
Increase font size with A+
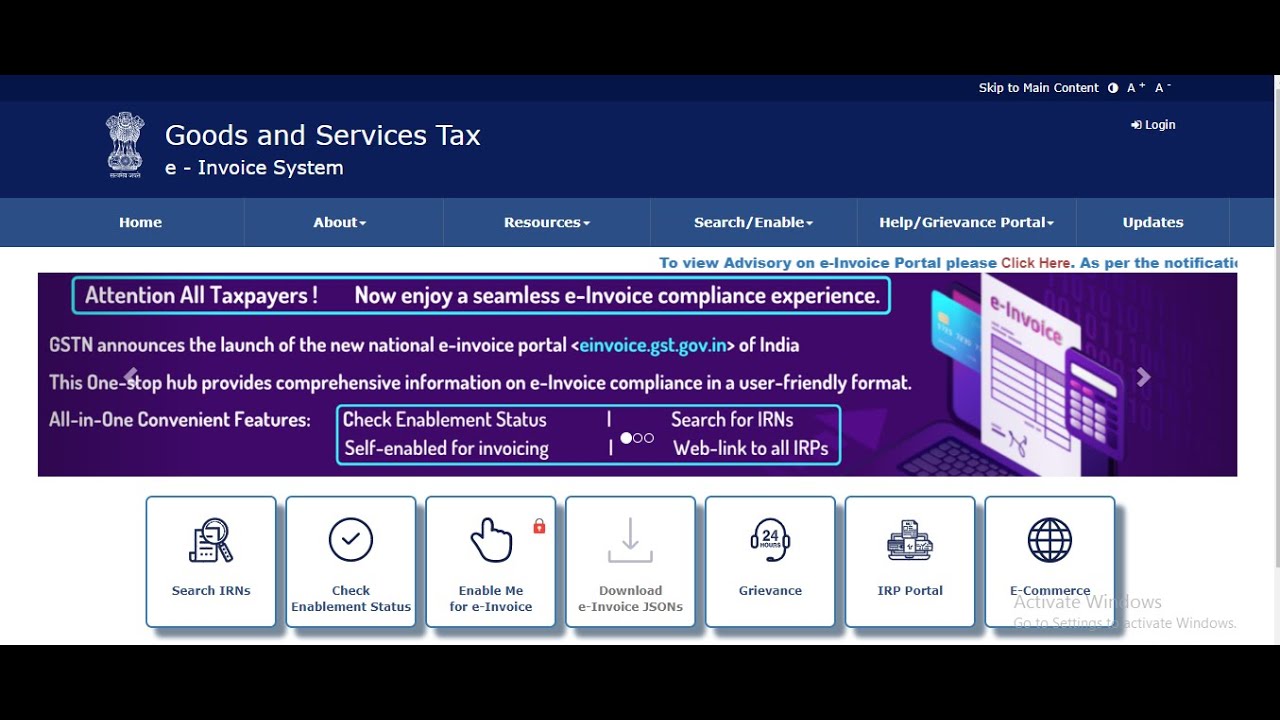(x=1136, y=88)
